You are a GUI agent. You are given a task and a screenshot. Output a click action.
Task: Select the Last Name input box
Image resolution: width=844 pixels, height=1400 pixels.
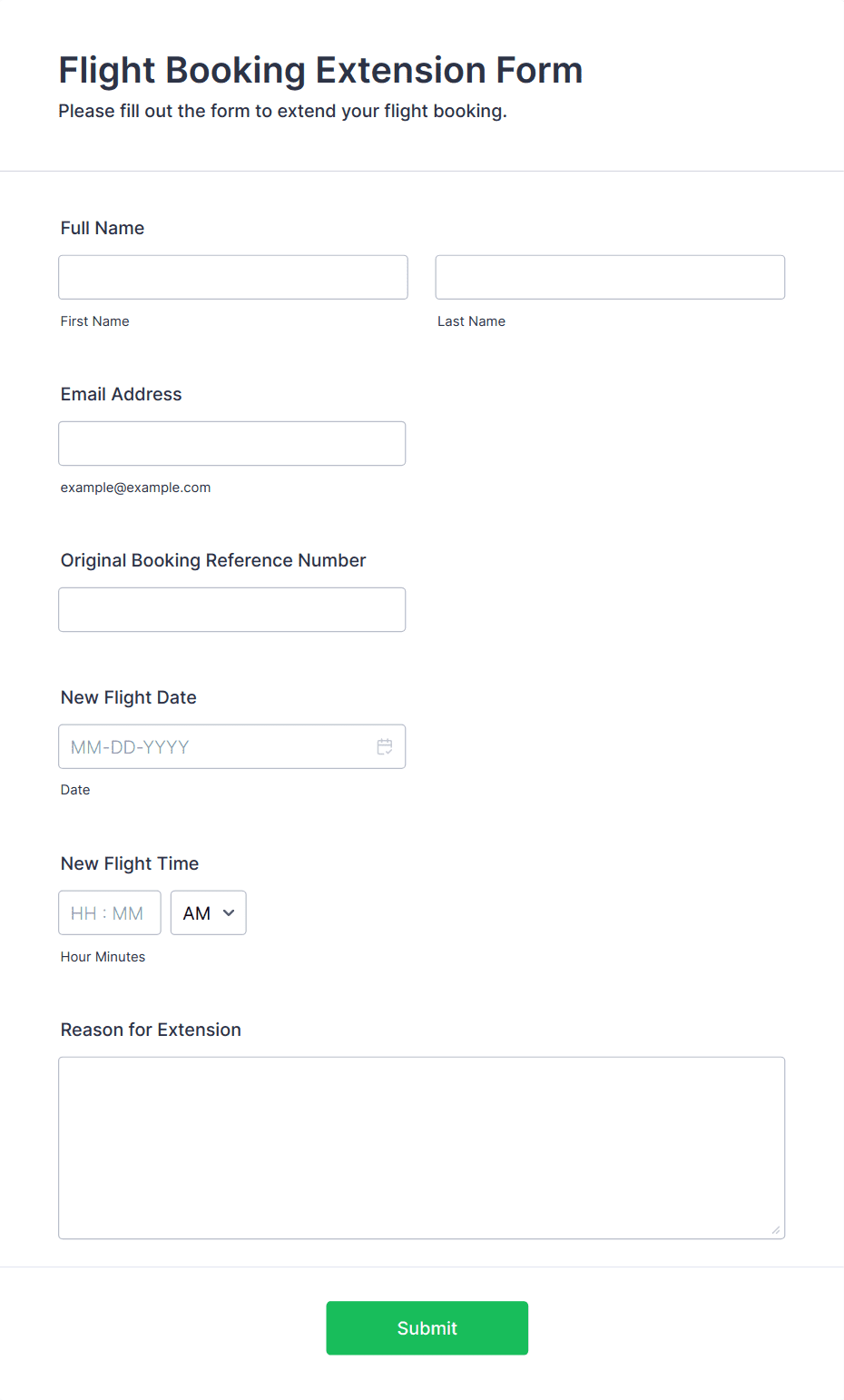pos(610,277)
